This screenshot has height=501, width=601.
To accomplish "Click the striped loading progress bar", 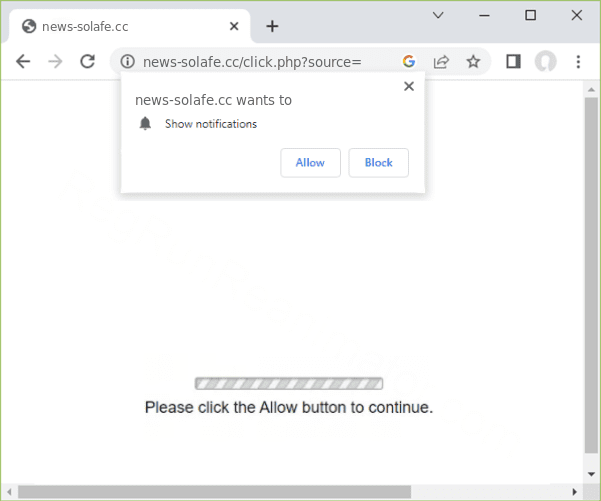I will 288,383.
